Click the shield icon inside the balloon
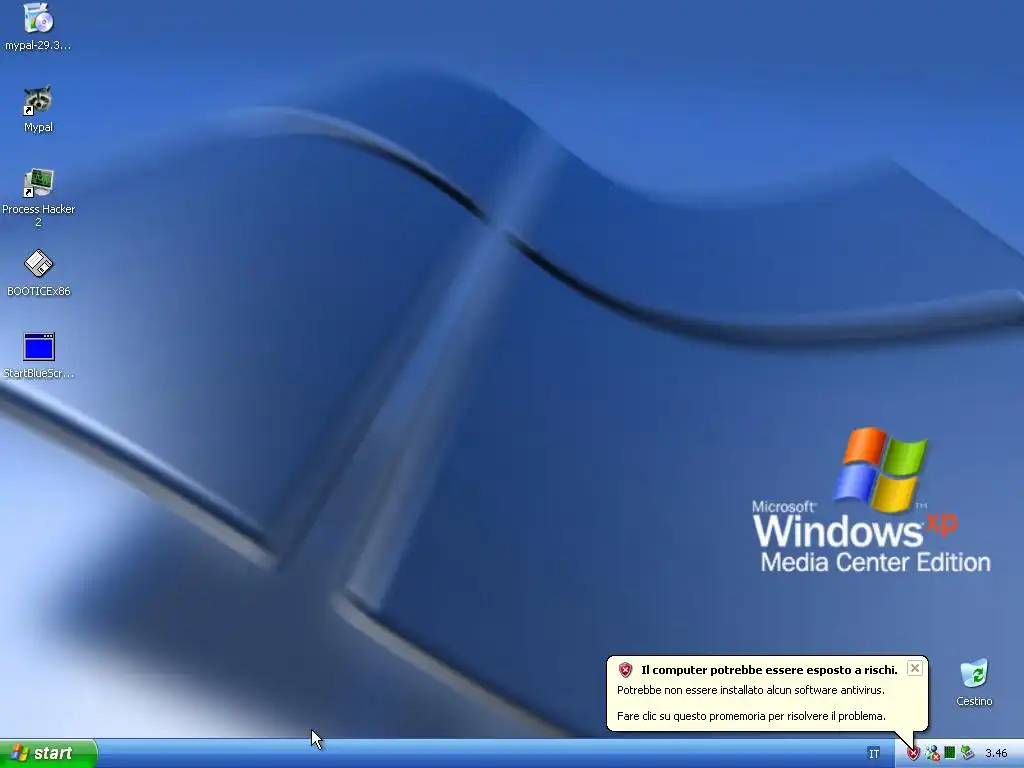The height and width of the screenshot is (768, 1024). 626,670
